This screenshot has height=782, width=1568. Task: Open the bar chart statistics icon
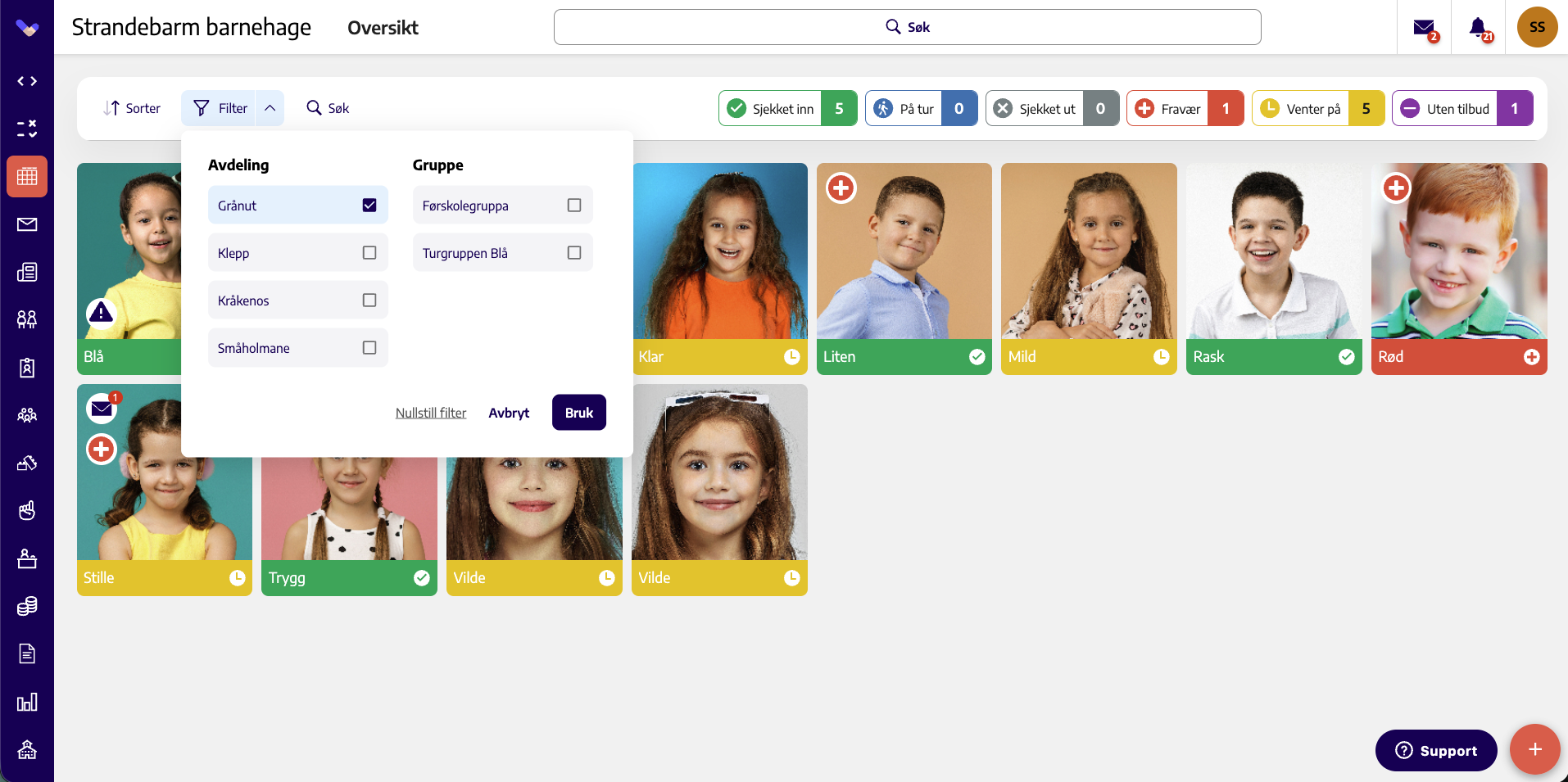click(27, 702)
